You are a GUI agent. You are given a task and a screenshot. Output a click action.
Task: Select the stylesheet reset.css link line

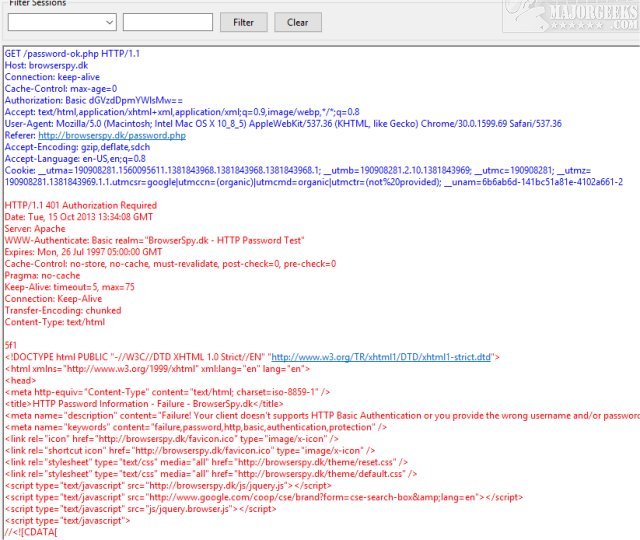coord(206,462)
